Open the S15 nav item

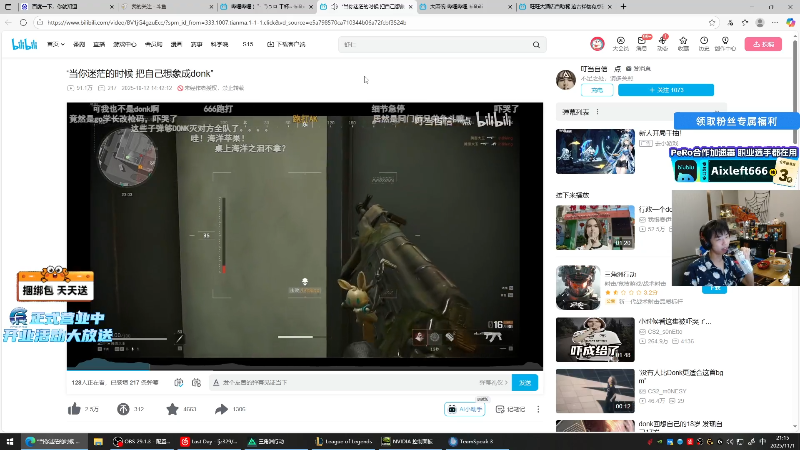(x=248, y=44)
